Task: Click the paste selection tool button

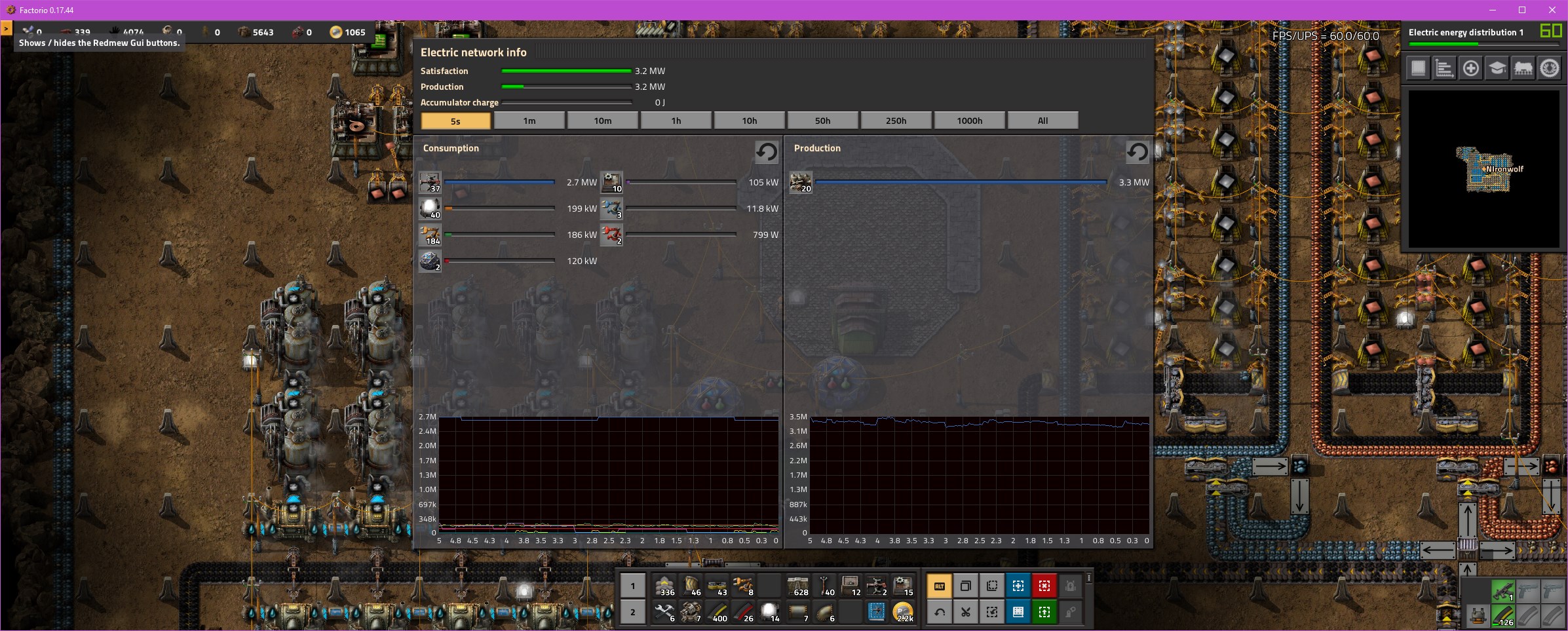Action: 992,586
